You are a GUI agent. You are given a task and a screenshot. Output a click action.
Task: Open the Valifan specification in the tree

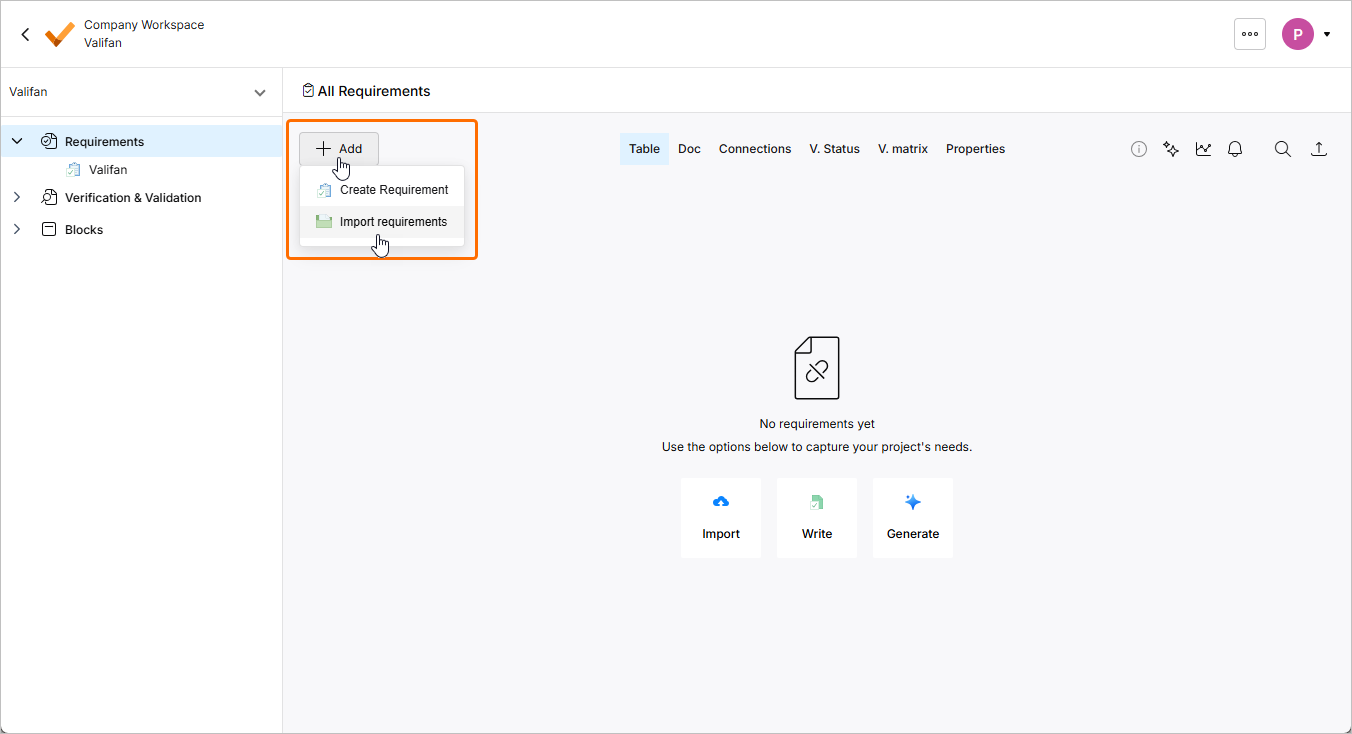[x=108, y=170]
